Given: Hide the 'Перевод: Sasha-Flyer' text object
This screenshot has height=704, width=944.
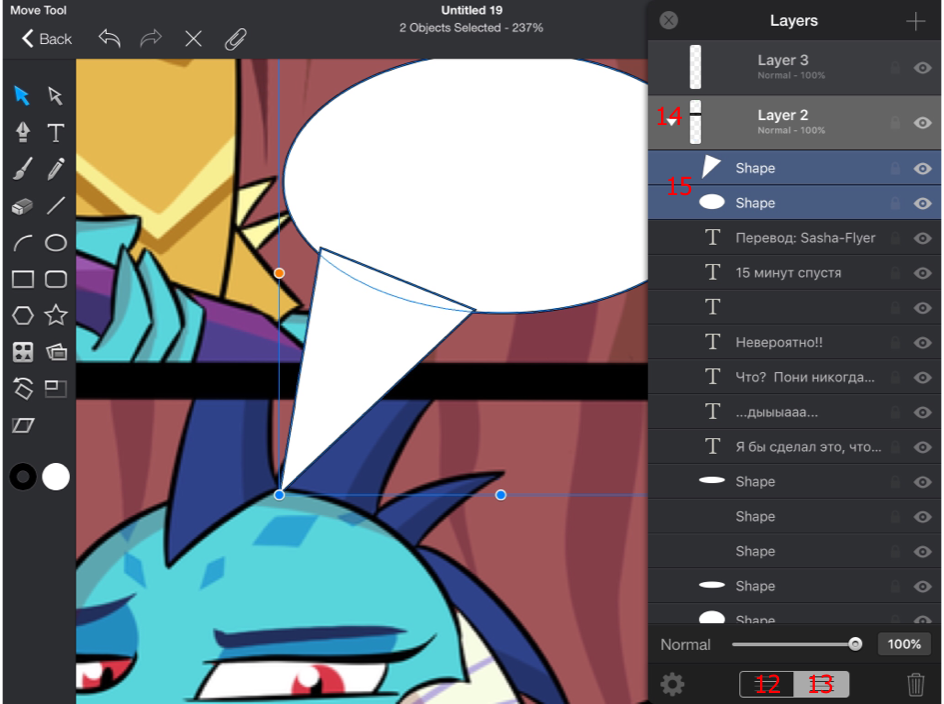Looking at the screenshot, I should click(x=922, y=238).
